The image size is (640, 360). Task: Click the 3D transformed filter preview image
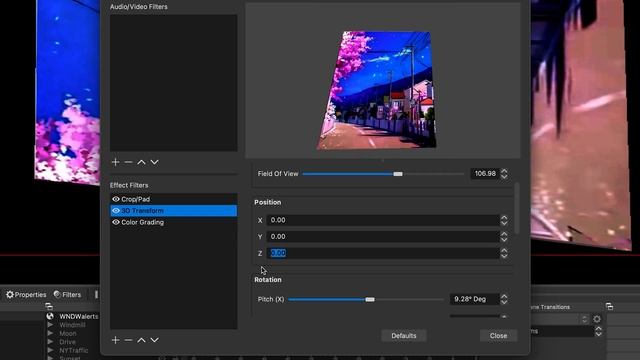pyautogui.click(x=376, y=90)
